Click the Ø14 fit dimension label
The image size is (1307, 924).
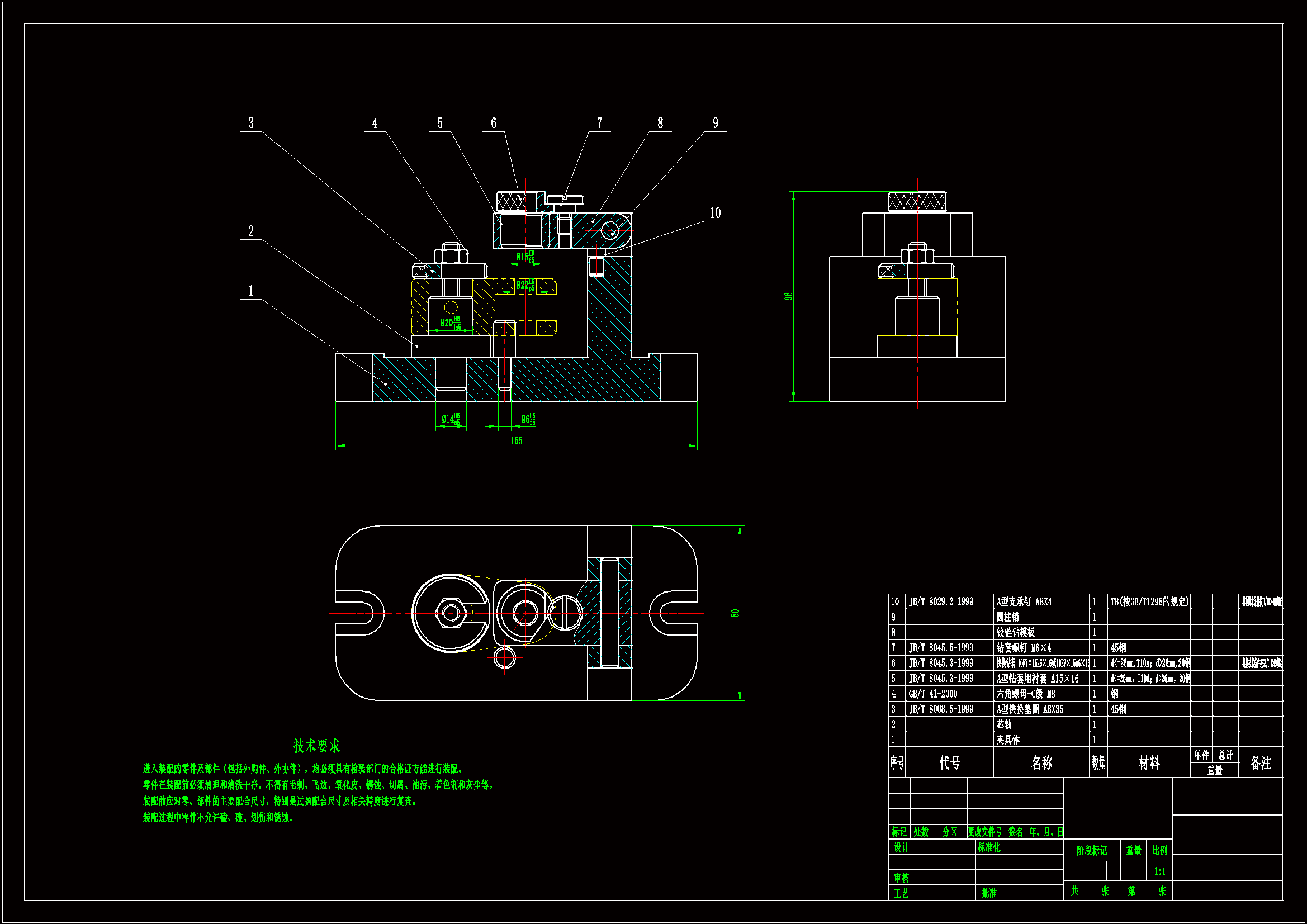[x=450, y=420]
